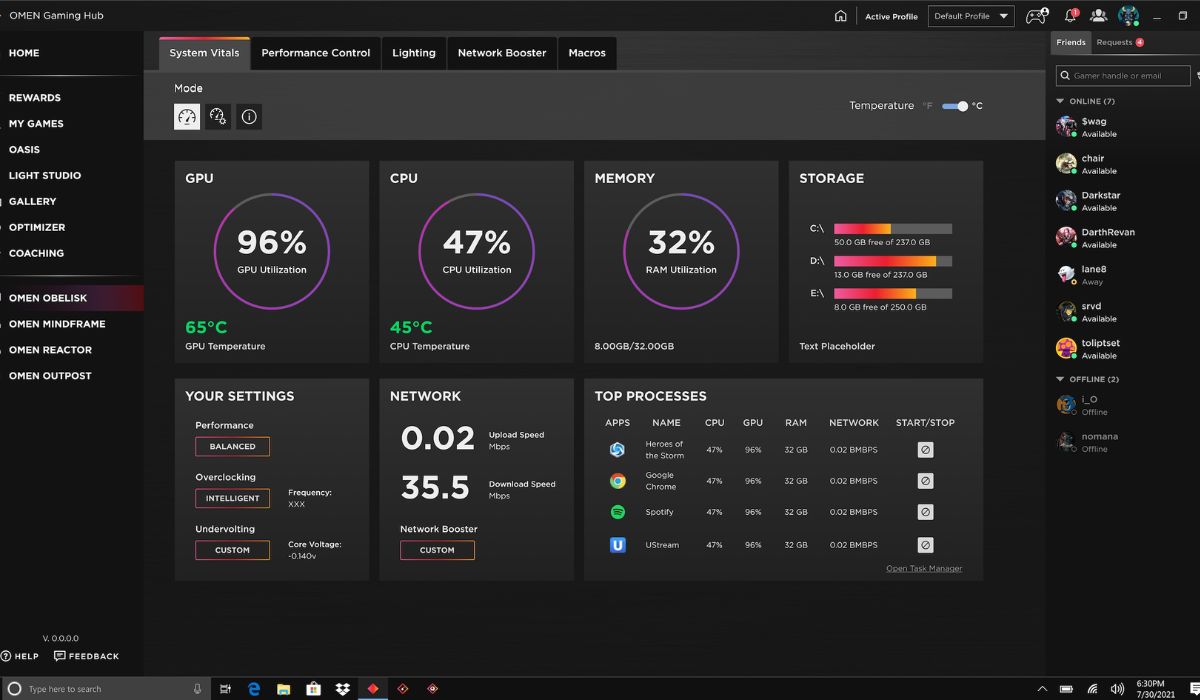Switch to the System Vitals tab
This screenshot has width=1200, height=700.
click(204, 53)
